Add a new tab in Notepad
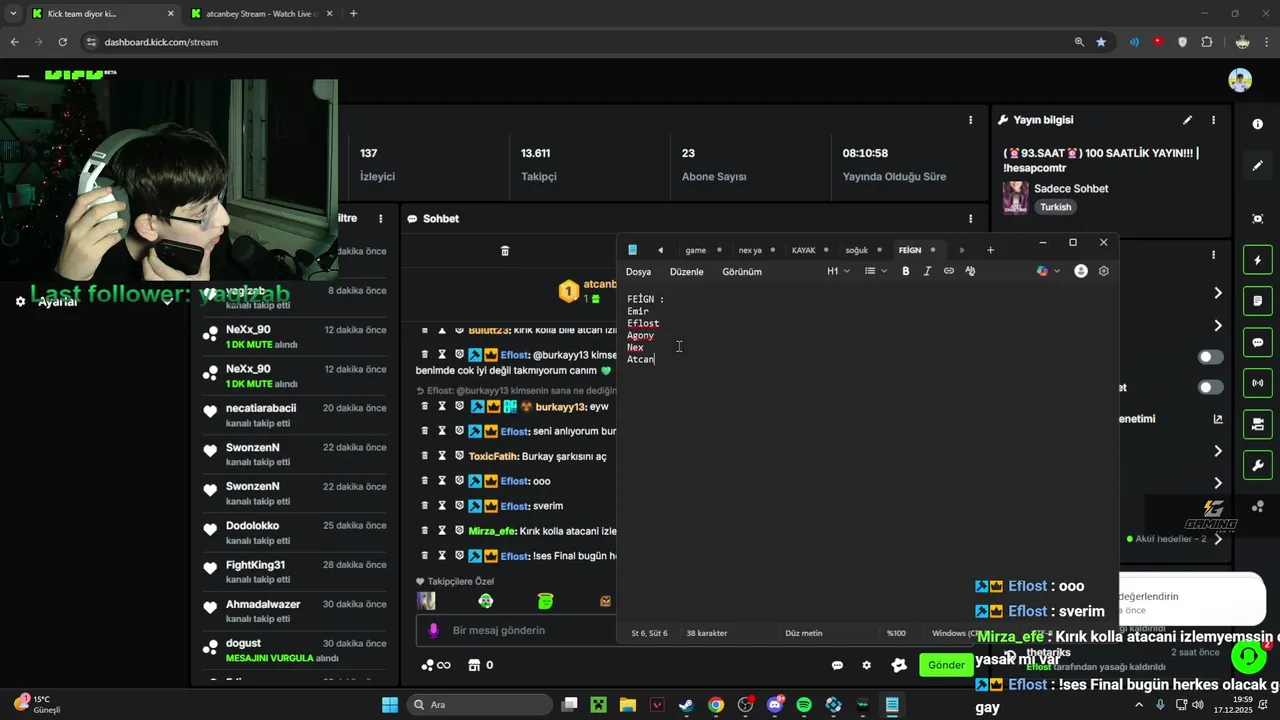Image resolution: width=1280 pixels, height=720 pixels. (990, 250)
